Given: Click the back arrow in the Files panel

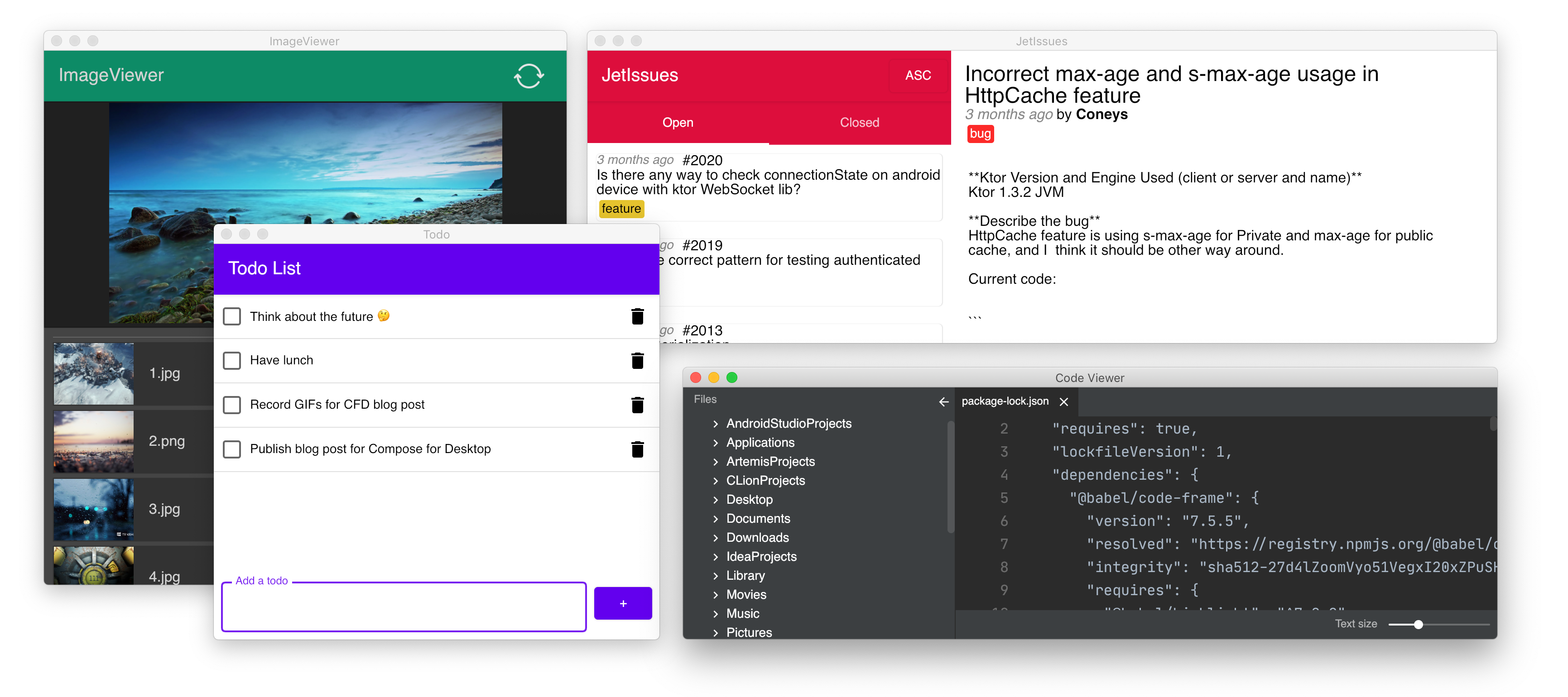Looking at the screenshot, I should click(x=944, y=402).
